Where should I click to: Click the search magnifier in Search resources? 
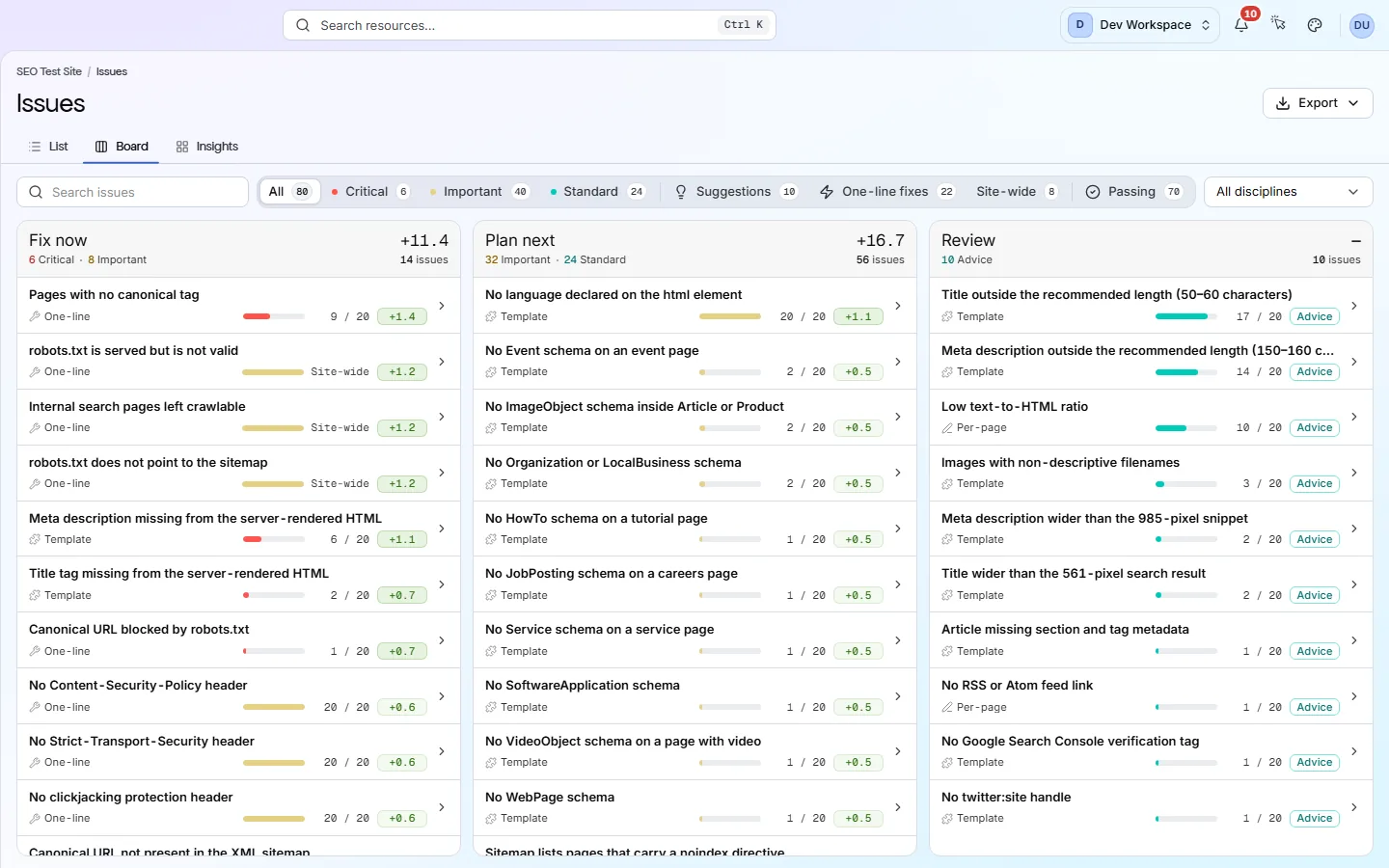[303, 25]
